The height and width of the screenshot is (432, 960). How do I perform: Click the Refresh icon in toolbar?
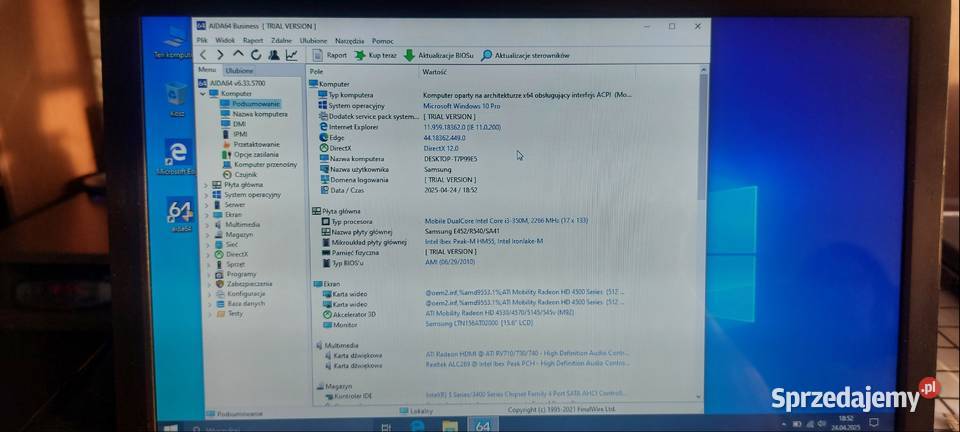(x=256, y=55)
